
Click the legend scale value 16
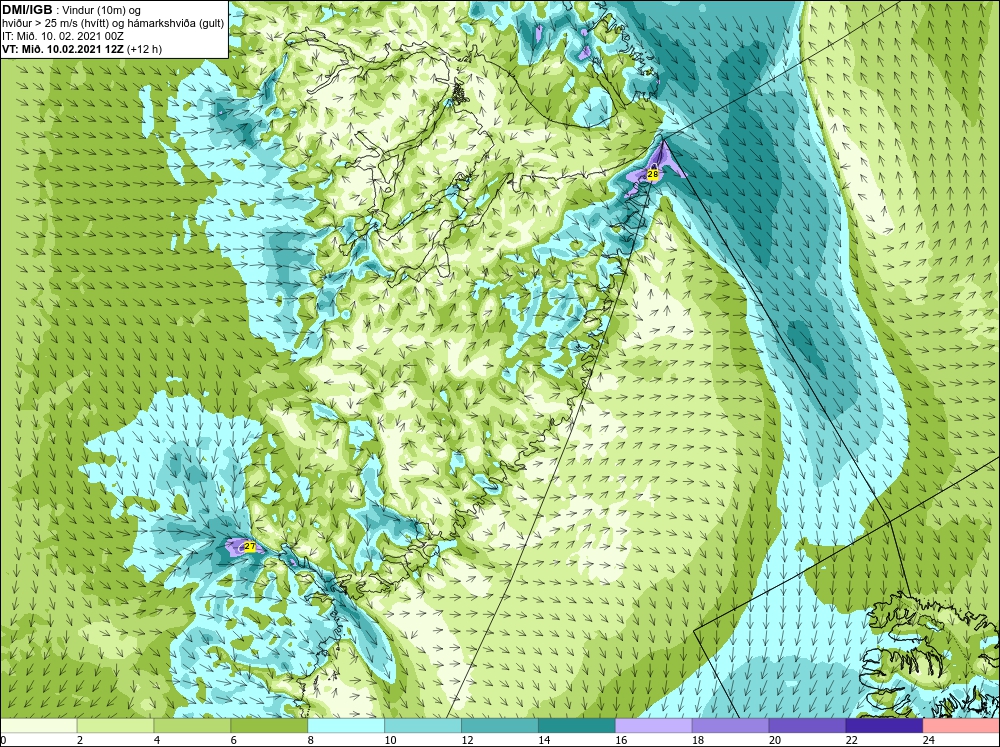point(621,740)
